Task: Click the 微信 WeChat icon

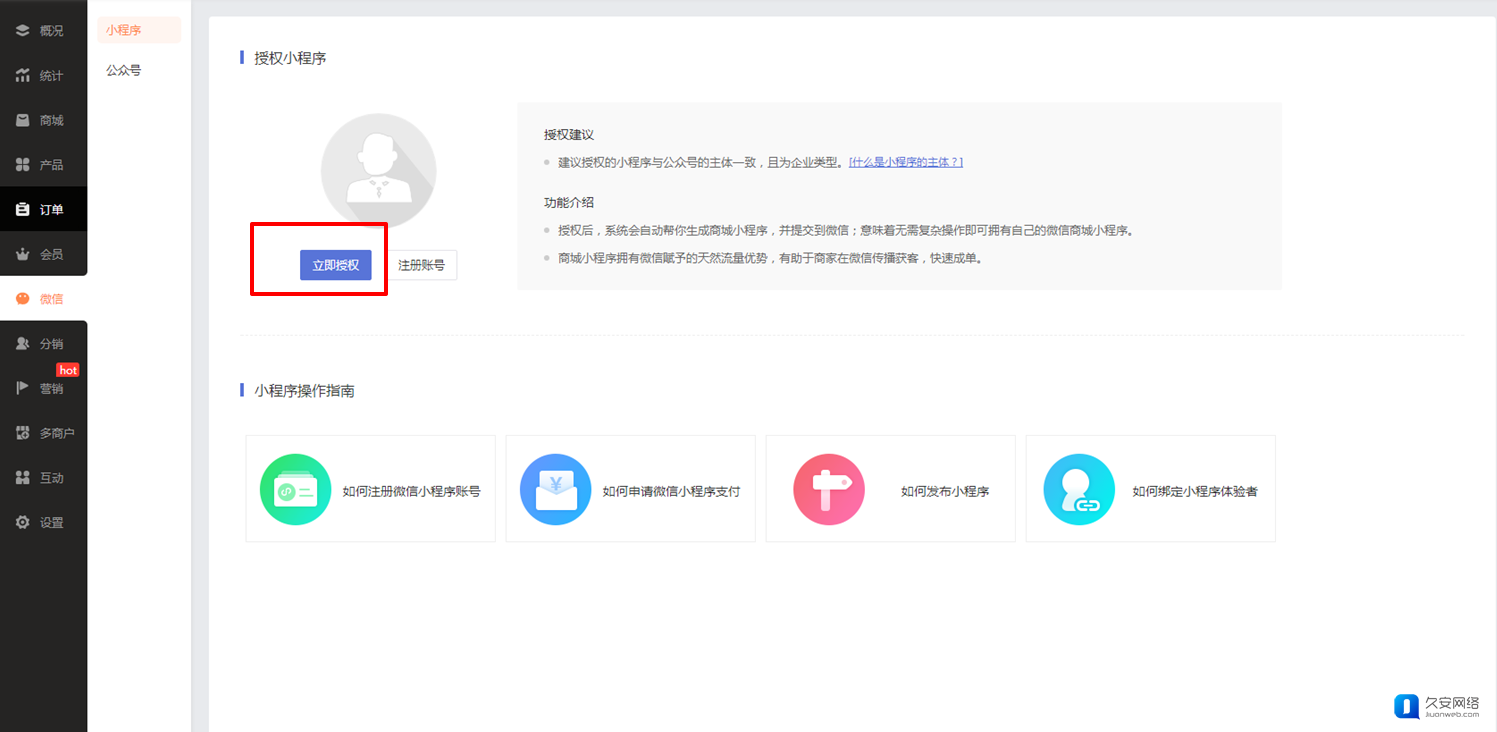Action: (22, 299)
